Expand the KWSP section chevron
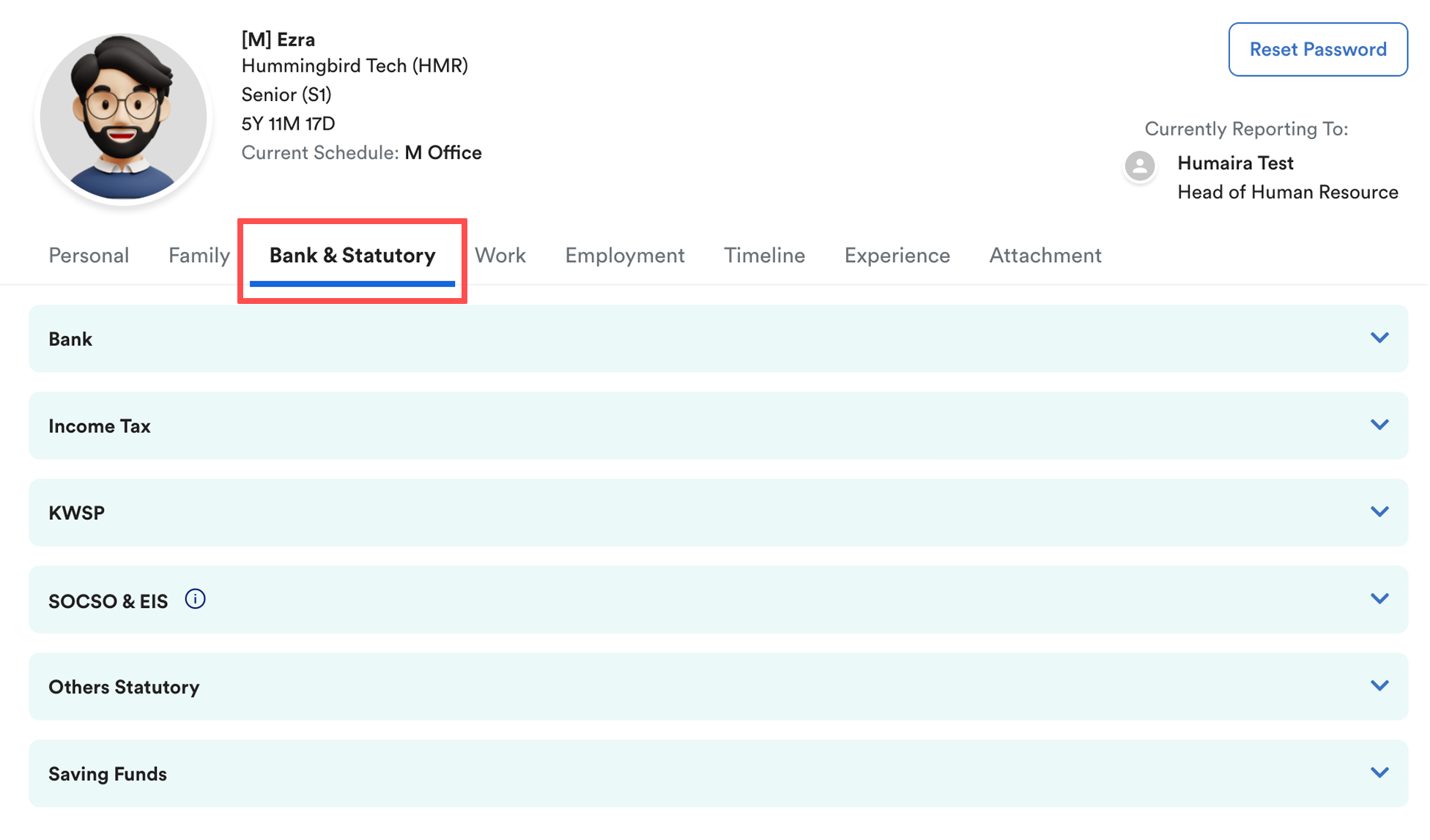The width and height of the screenshot is (1430, 840). click(x=1379, y=512)
